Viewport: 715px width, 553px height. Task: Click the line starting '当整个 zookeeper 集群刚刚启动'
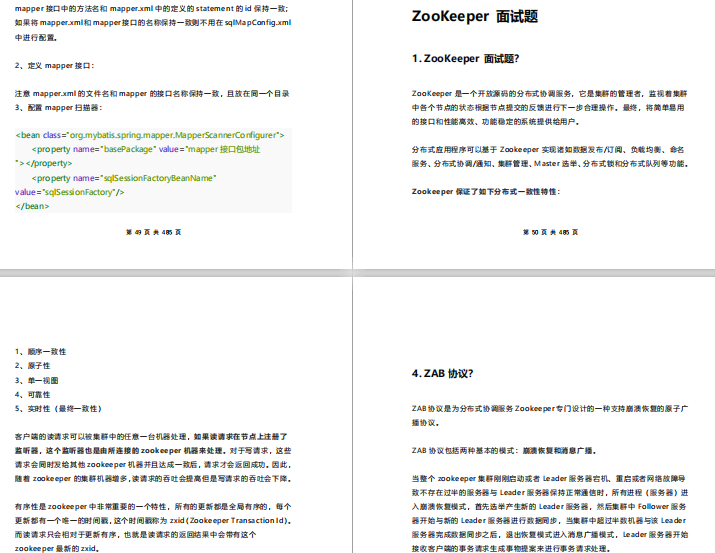click(x=549, y=479)
